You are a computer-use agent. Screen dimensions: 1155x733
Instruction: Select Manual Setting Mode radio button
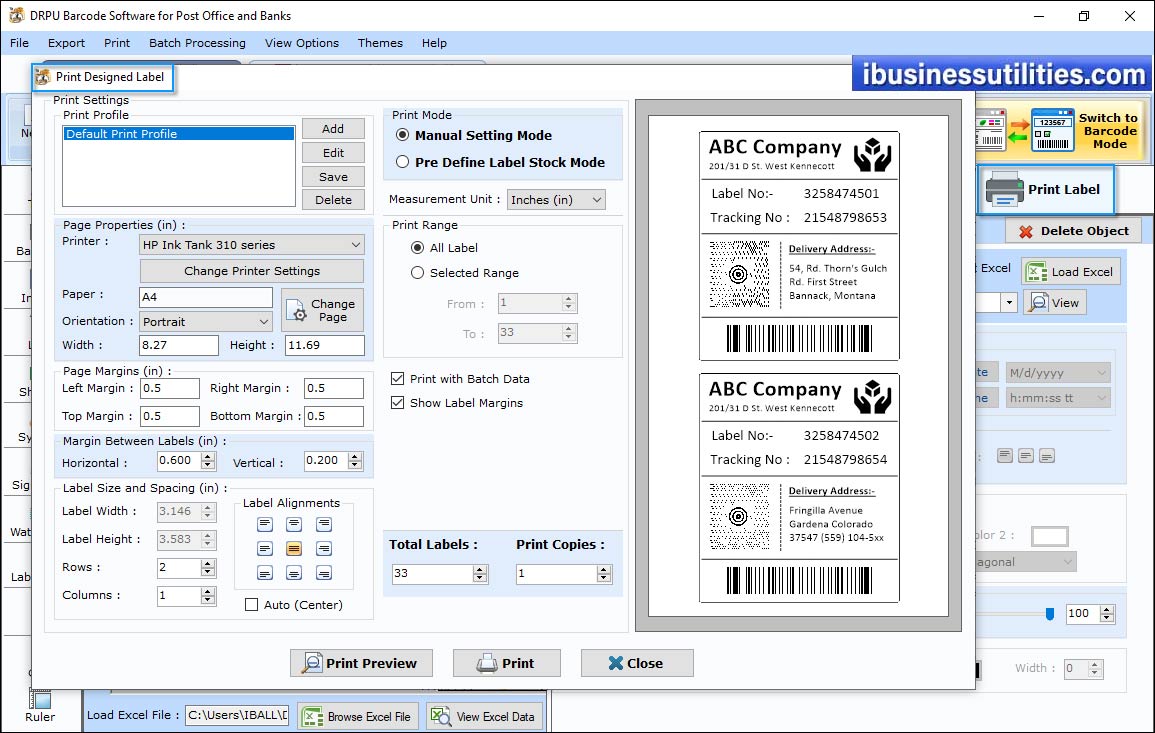pyautogui.click(x=402, y=135)
